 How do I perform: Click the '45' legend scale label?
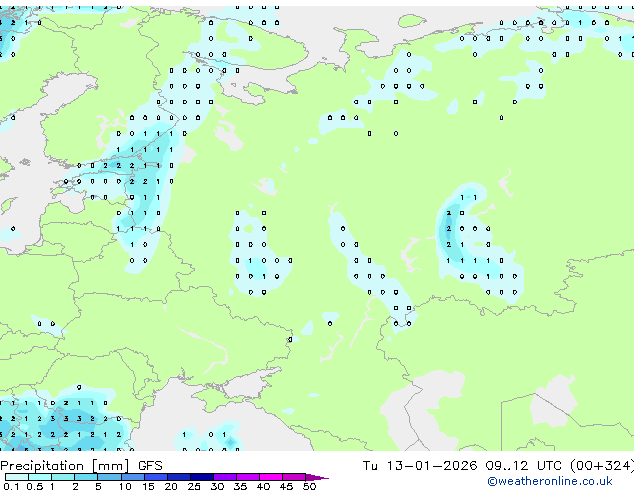(286, 486)
